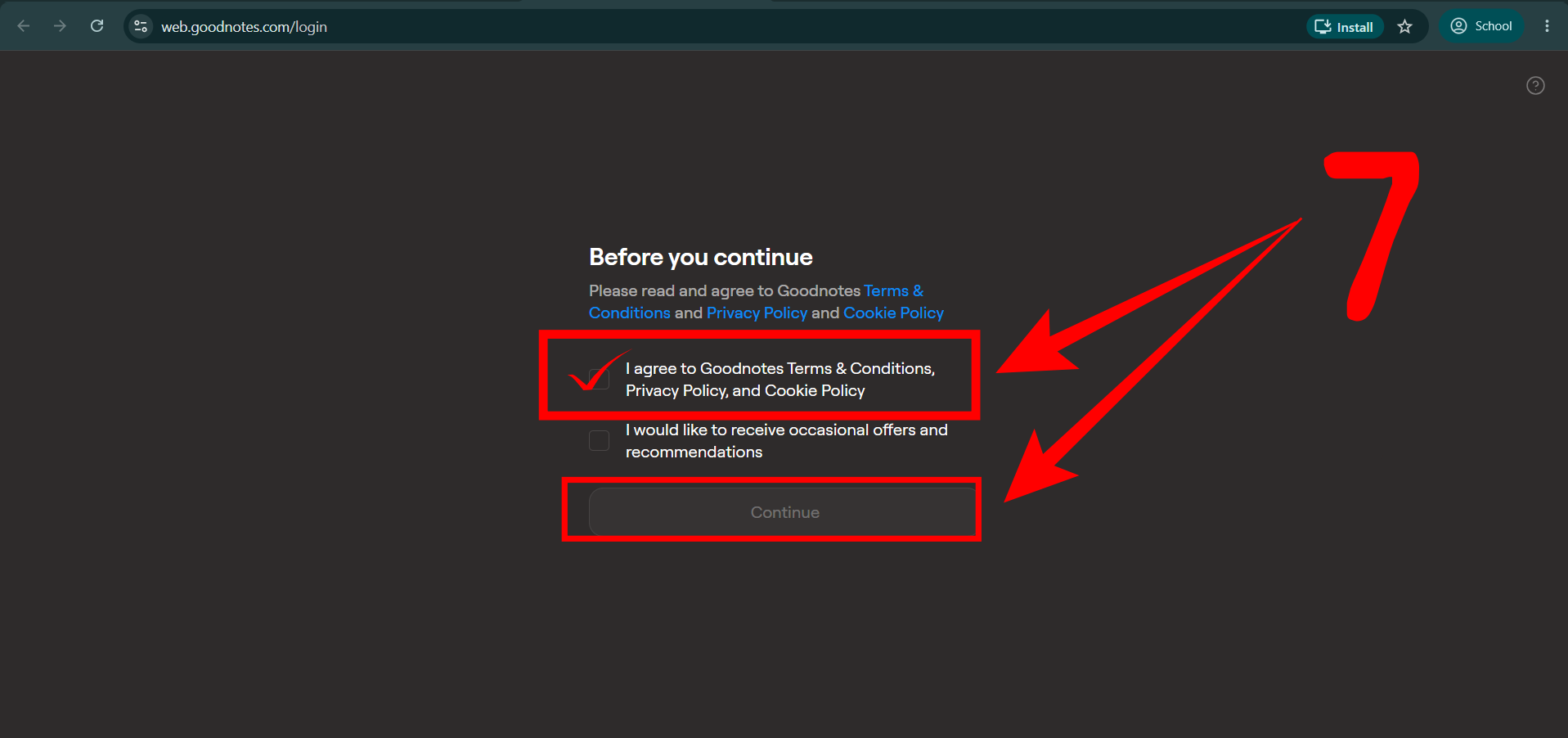The image size is (1568, 738).
Task: Install the Goodnotes web app
Action: pyautogui.click(x=1344, y=27)
